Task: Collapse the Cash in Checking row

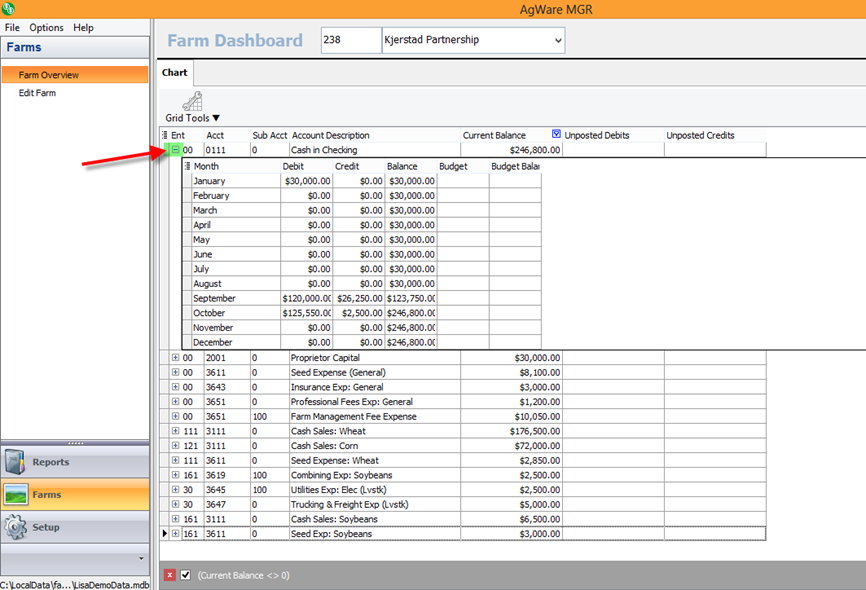Action: (x=175, y=150)
